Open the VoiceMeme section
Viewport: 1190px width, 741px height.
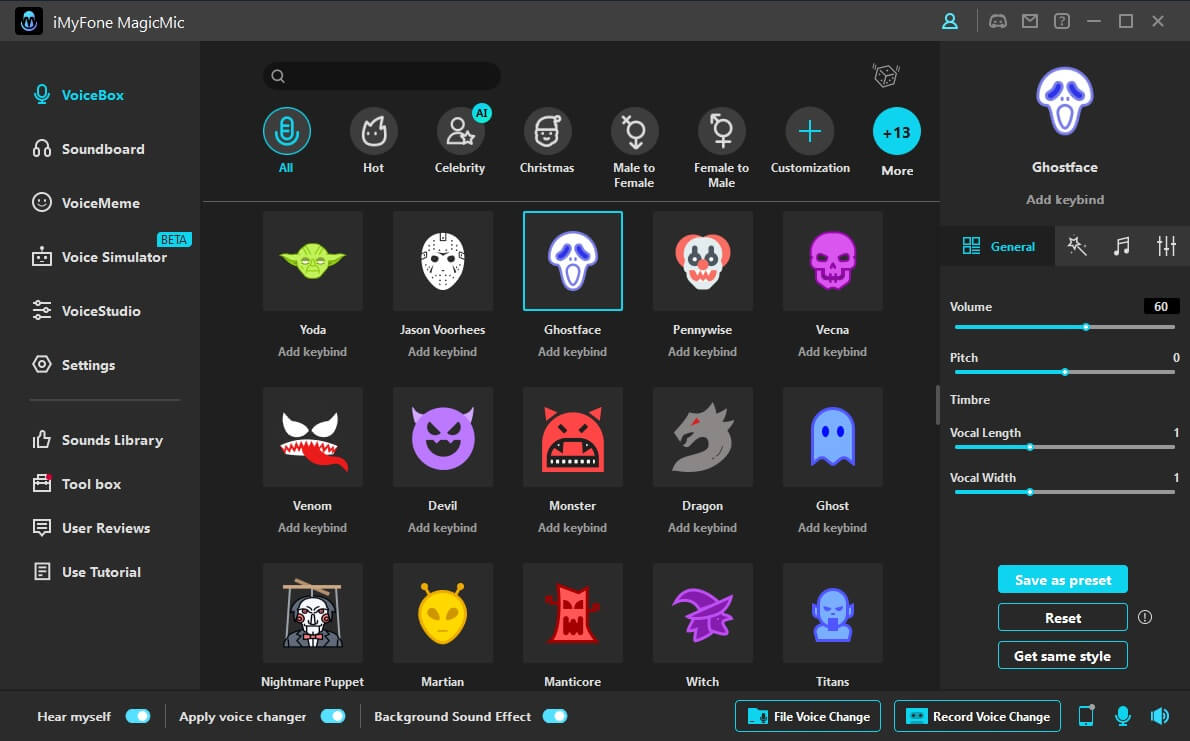point(86,203)
